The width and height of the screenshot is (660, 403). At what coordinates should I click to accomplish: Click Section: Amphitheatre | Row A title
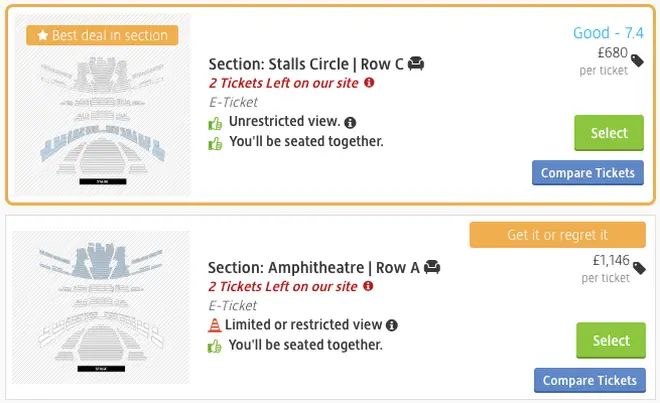[314, 267]
